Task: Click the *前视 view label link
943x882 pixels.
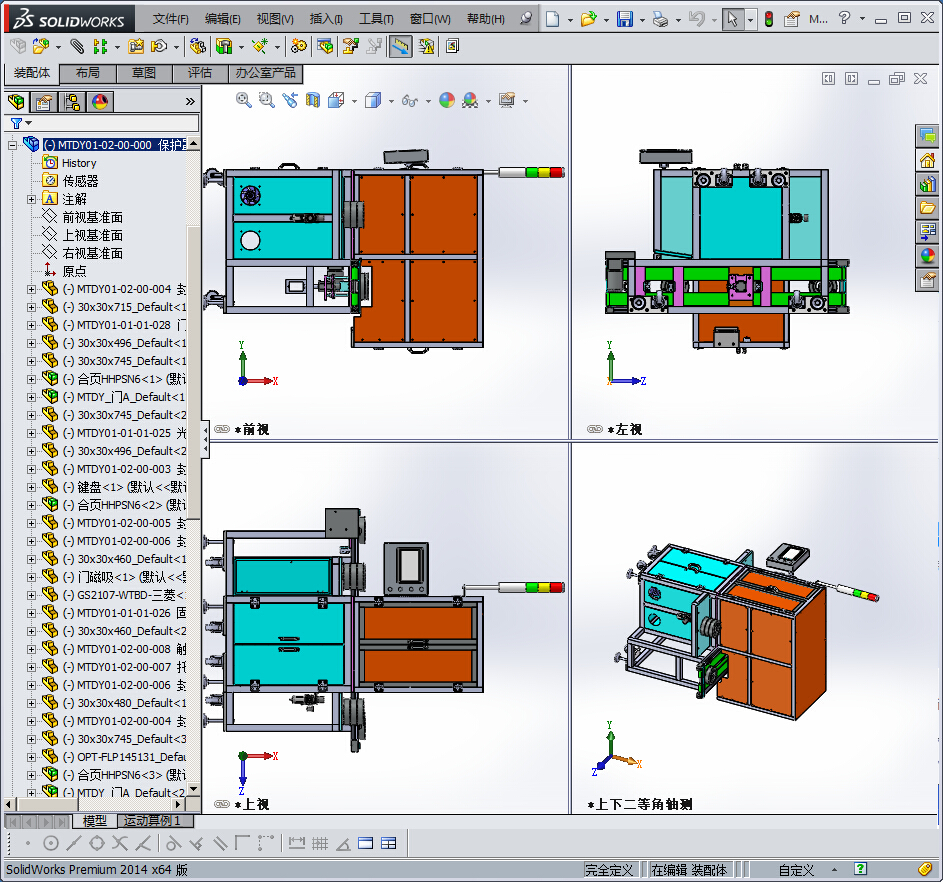Action: 251,429
